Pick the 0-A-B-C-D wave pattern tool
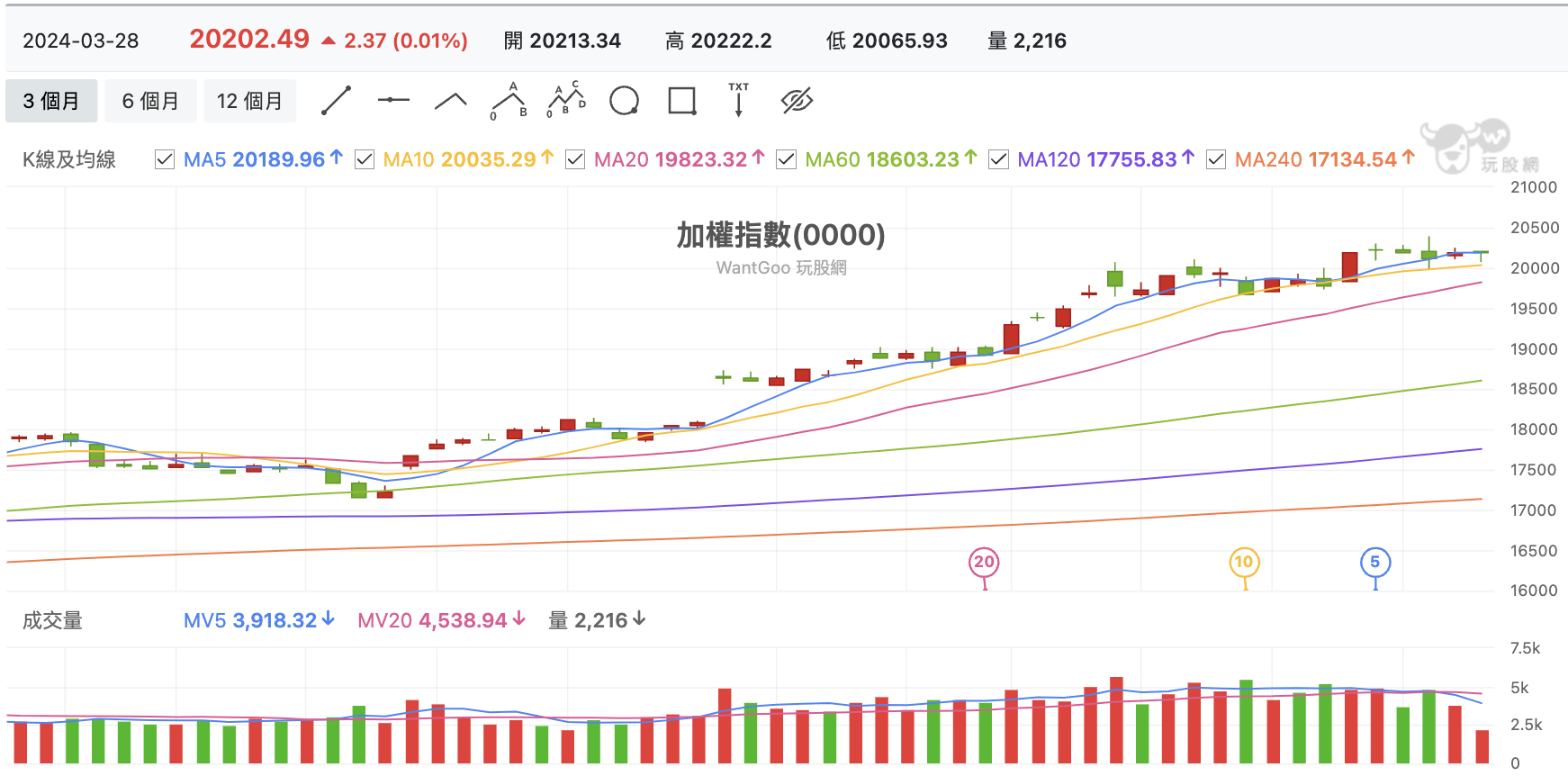 click(x=566, y=101)
